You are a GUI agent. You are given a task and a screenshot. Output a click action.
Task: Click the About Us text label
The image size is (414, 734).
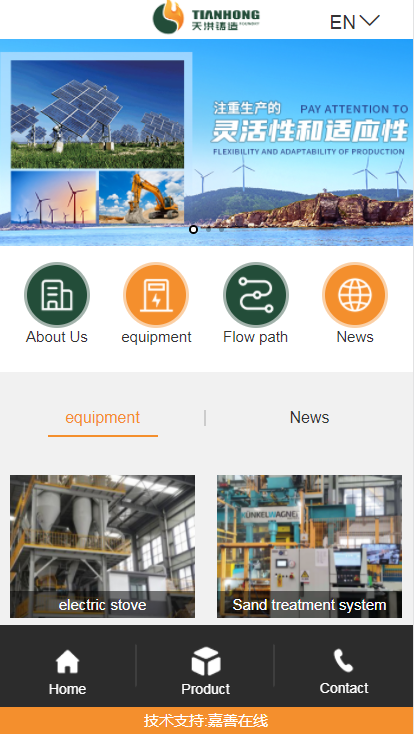(x=57, y=337)
